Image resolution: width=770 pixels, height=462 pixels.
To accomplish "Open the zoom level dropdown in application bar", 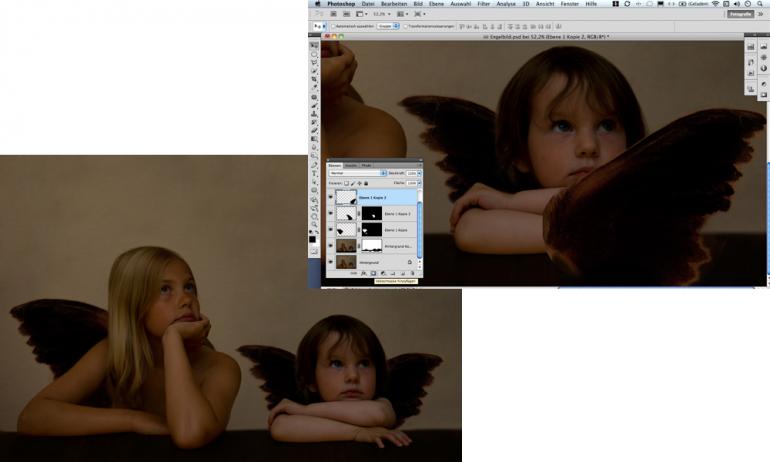I will [382, 14].
